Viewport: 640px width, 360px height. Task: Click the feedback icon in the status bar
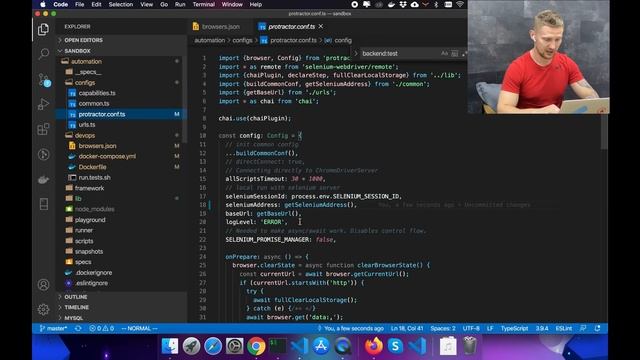(x=583, y=328)
